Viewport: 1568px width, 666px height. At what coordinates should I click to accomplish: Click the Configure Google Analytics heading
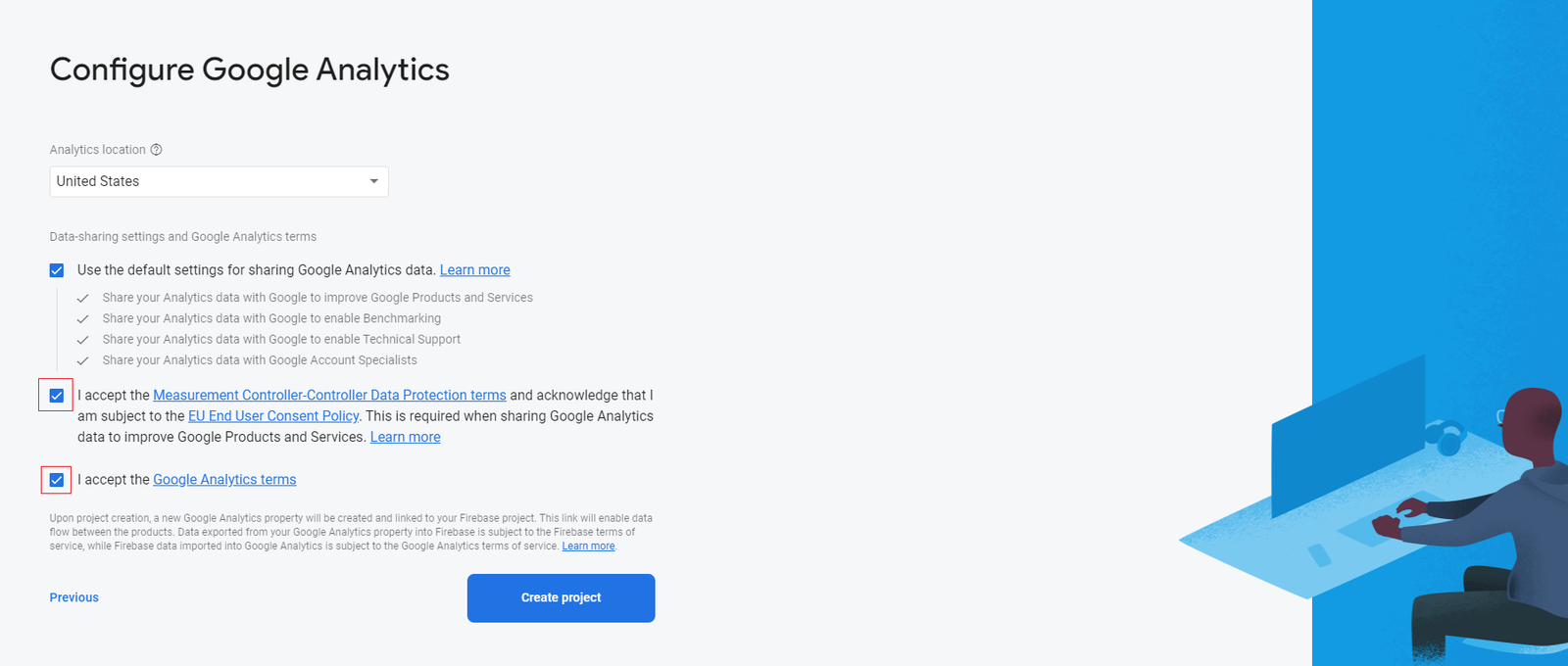pyautogui.click(x=250, y=70)
